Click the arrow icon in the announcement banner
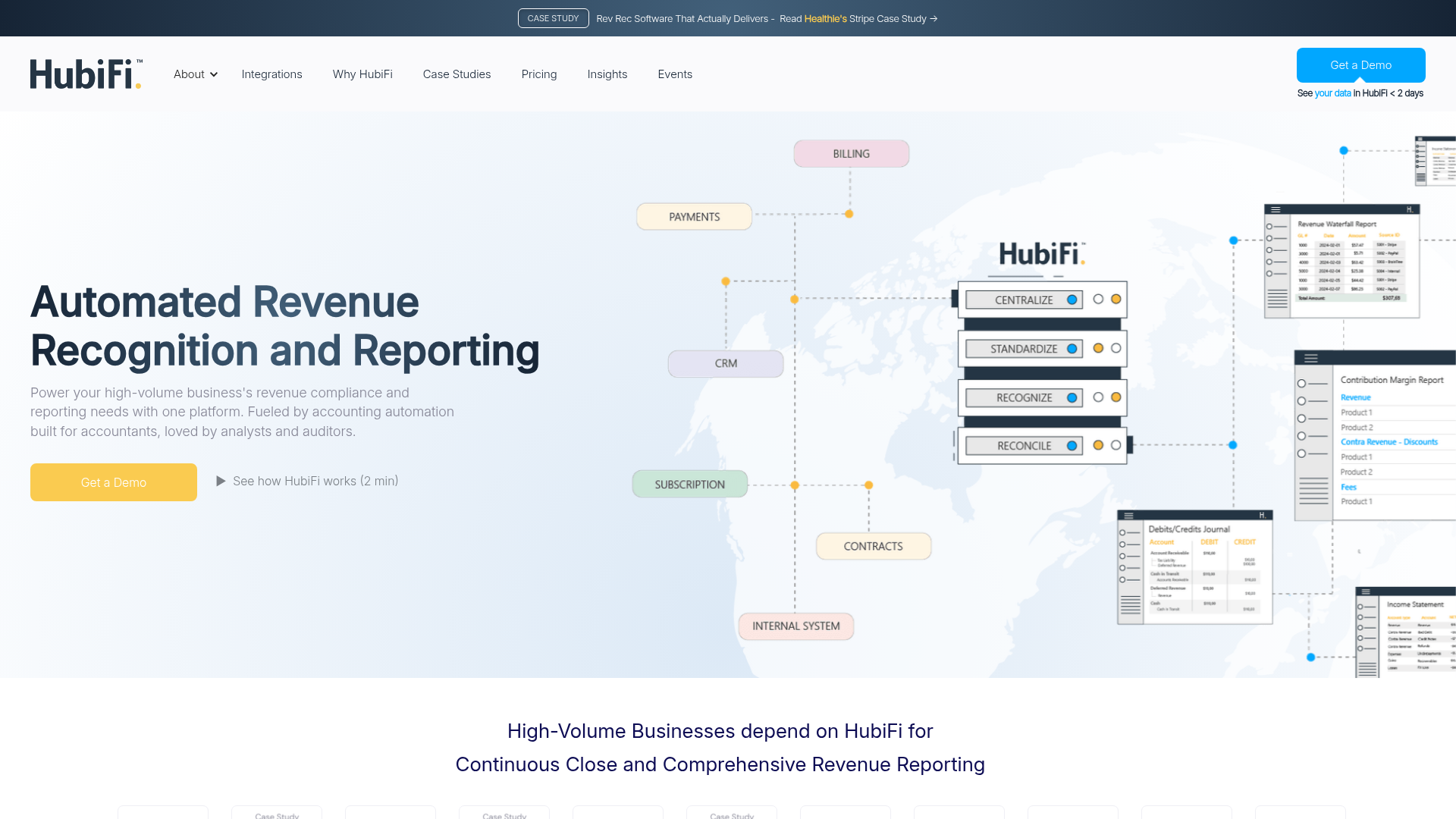The width and height of the screenshot is (1456, 819). coord(934,18)
